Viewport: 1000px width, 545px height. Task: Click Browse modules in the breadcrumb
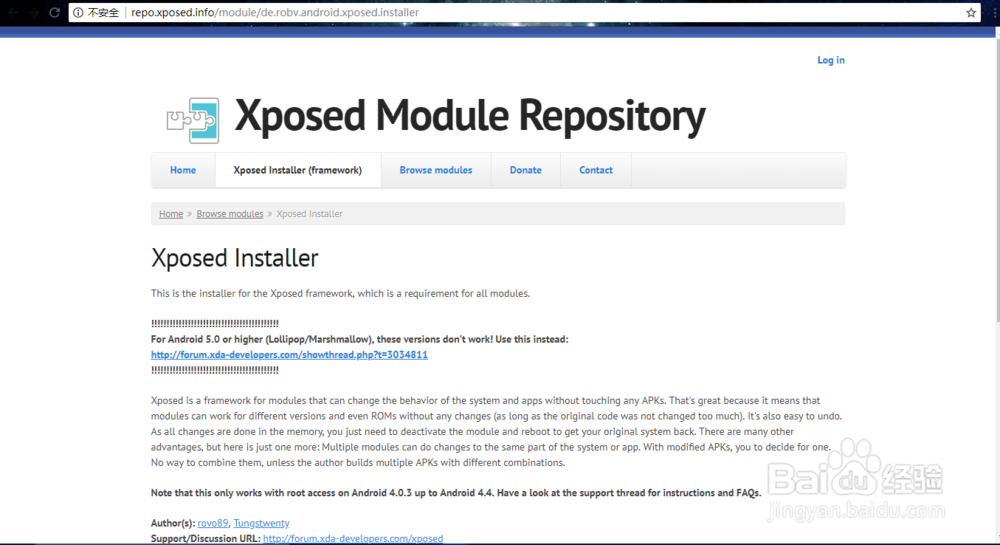[230, 214]
